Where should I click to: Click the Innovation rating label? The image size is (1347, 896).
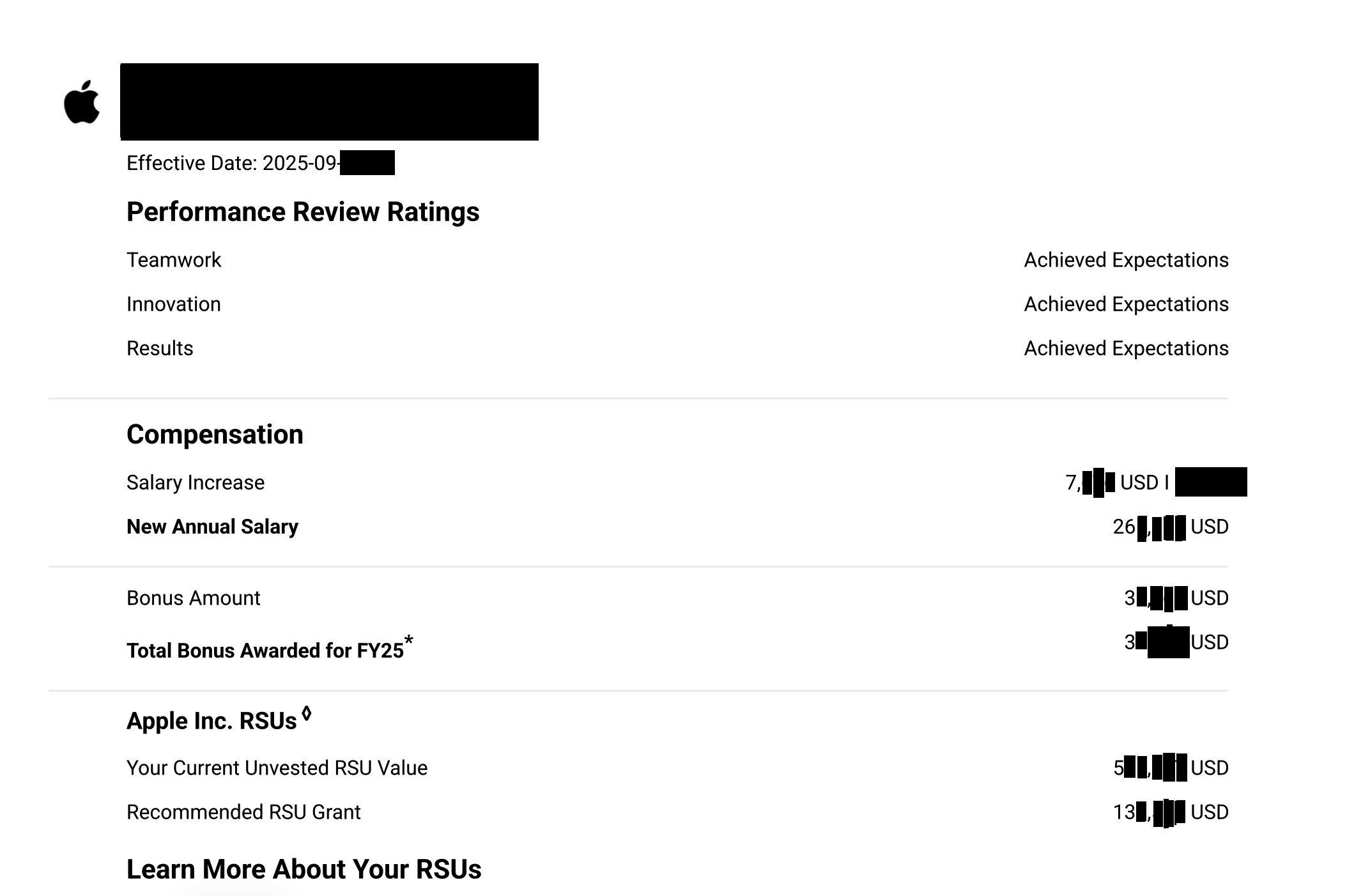(173, 304)
